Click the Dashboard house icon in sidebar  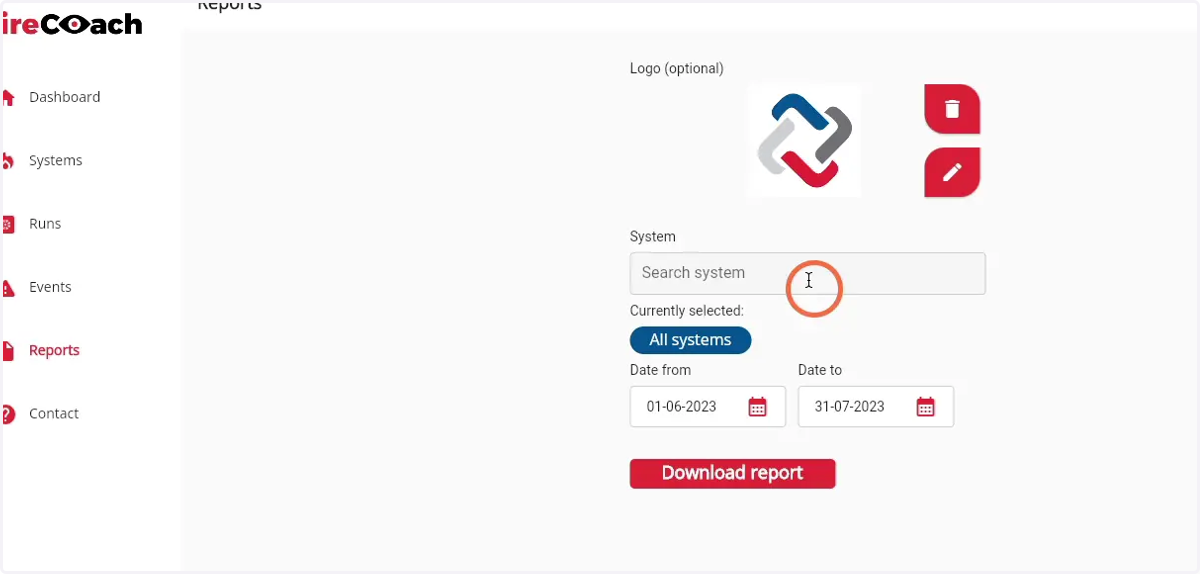pos(8,98)
